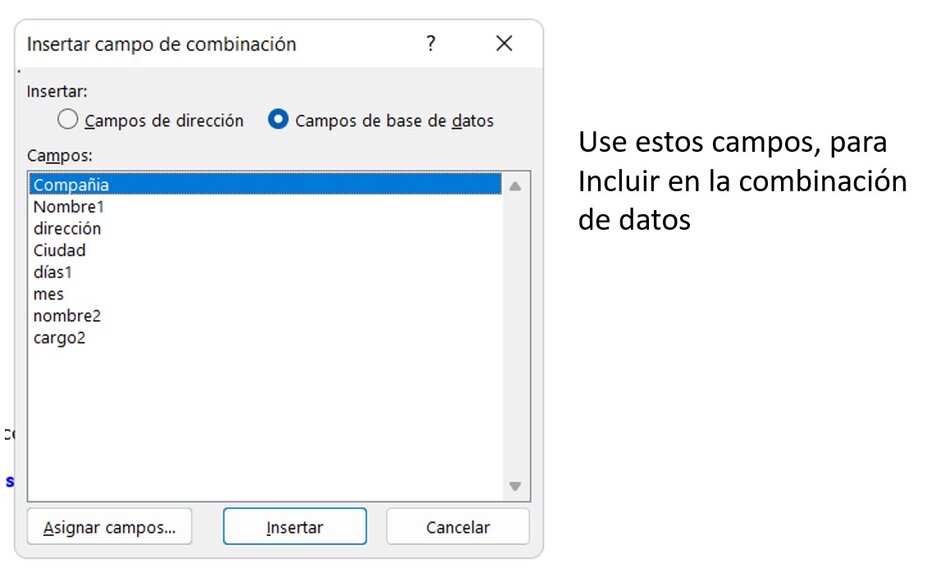This screenshot has width=950, height=581.
Task: Click the fields list scrollbar track
Action: tap(515, 335)
